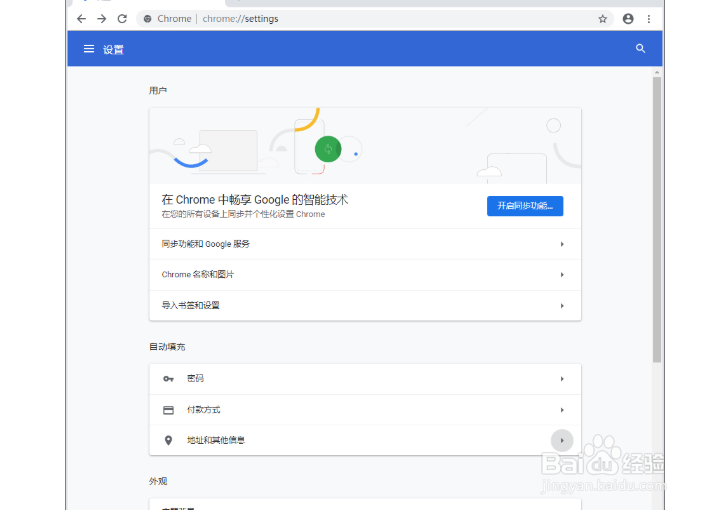Click the scrollbar up arrow
The height and width of the screenshot is (510, 706).
(x=657, y=72)
